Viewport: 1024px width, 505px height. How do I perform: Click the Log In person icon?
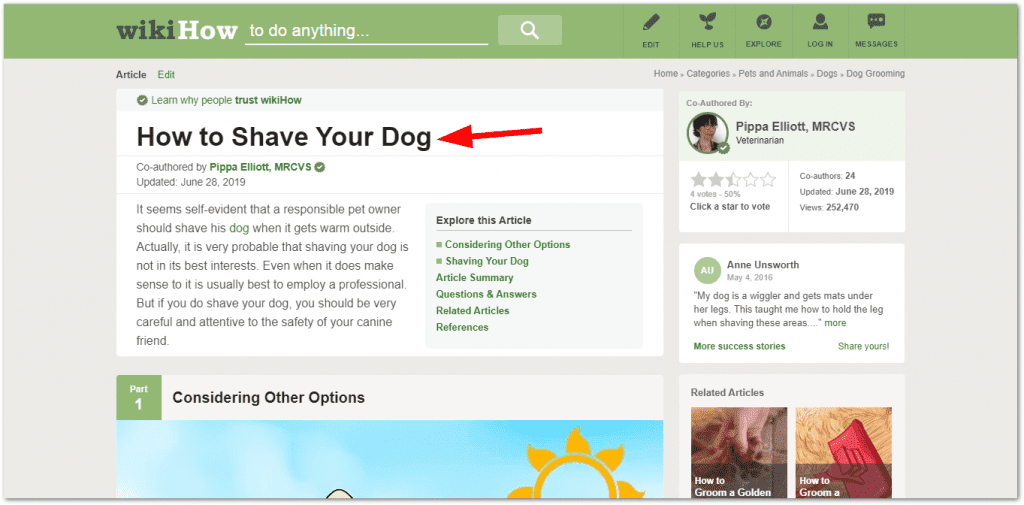tap(820, 23)
